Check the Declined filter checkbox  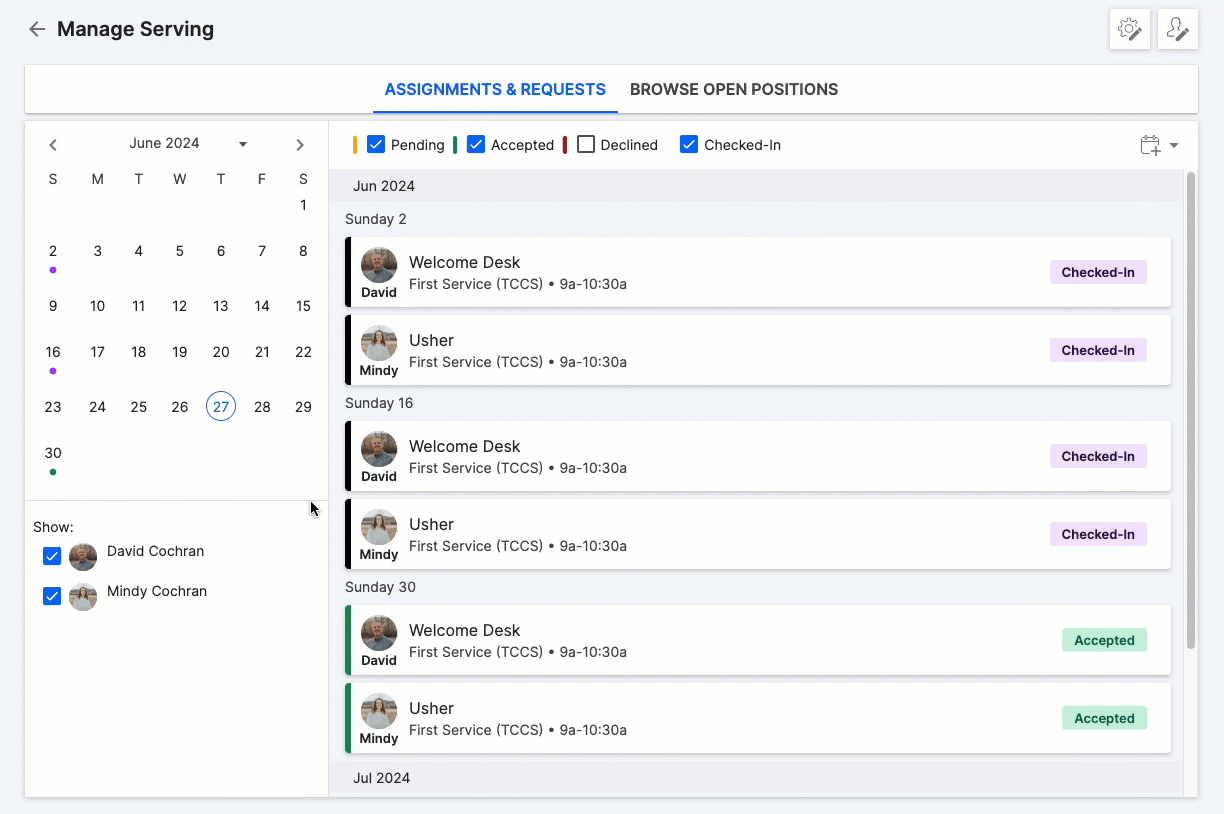coord(586,144)
